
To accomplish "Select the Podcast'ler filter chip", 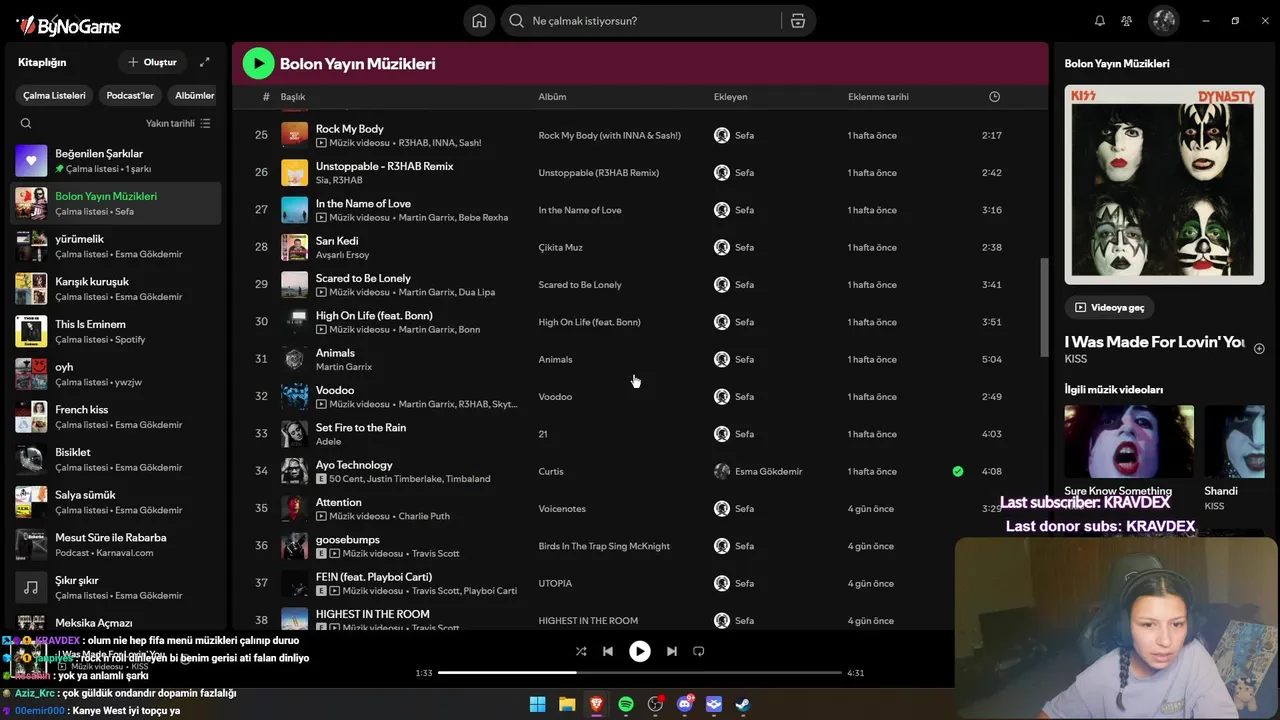I will [x=130, y=95].
